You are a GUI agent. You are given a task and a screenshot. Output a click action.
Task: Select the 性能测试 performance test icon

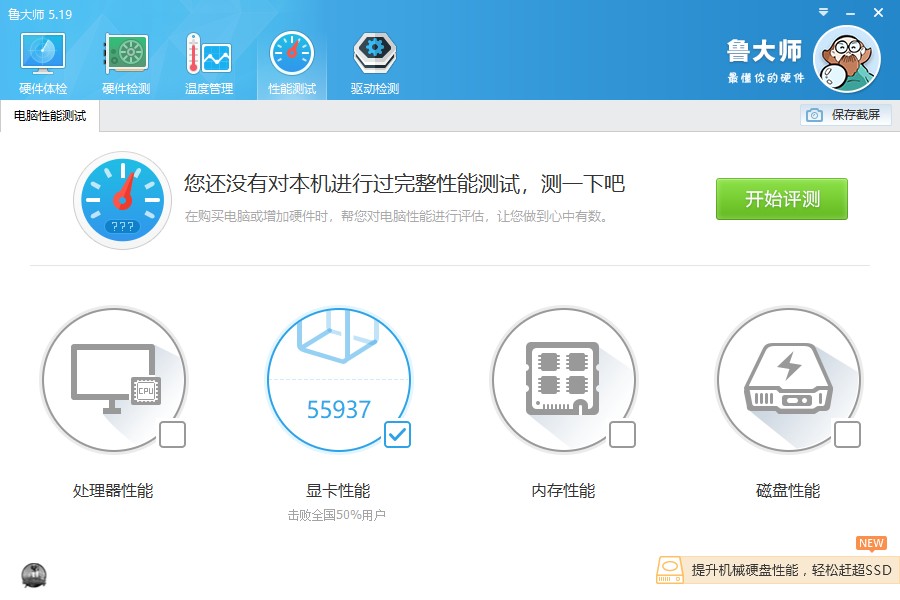(x=291, y=60)
